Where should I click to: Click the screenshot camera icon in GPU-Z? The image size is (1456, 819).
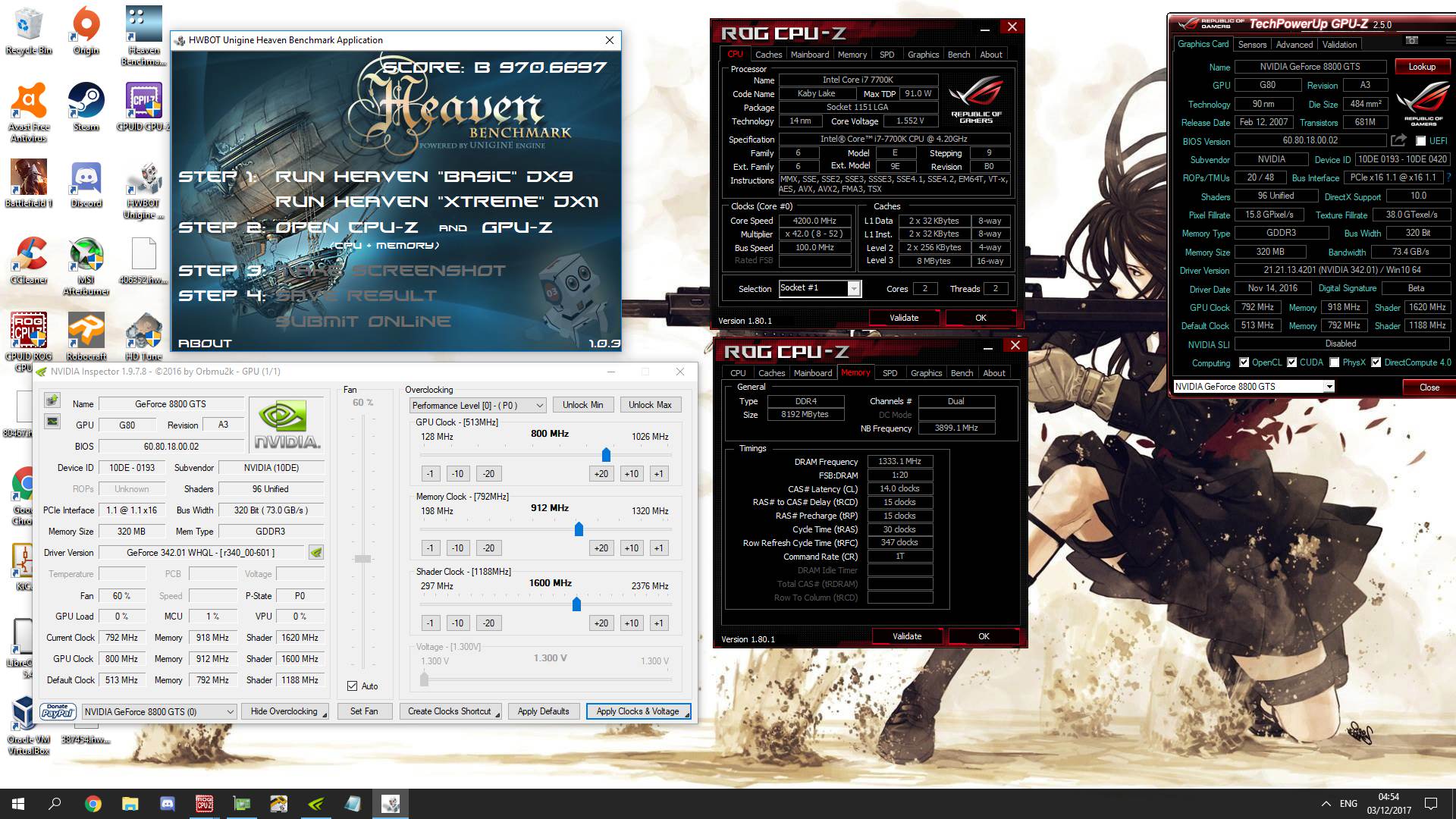(x=1411, y=40)
